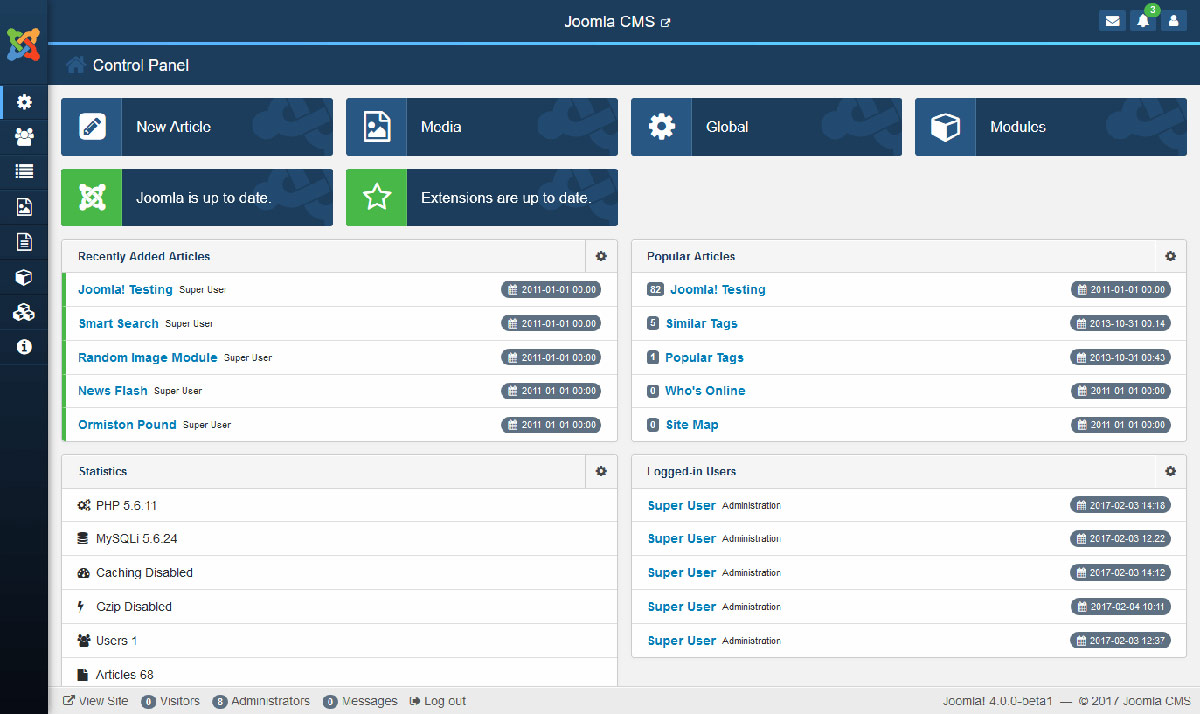Open Super User logged in 2017-02-04 10:11
This screenshot has width=1200, height=714.
[682, 607]
